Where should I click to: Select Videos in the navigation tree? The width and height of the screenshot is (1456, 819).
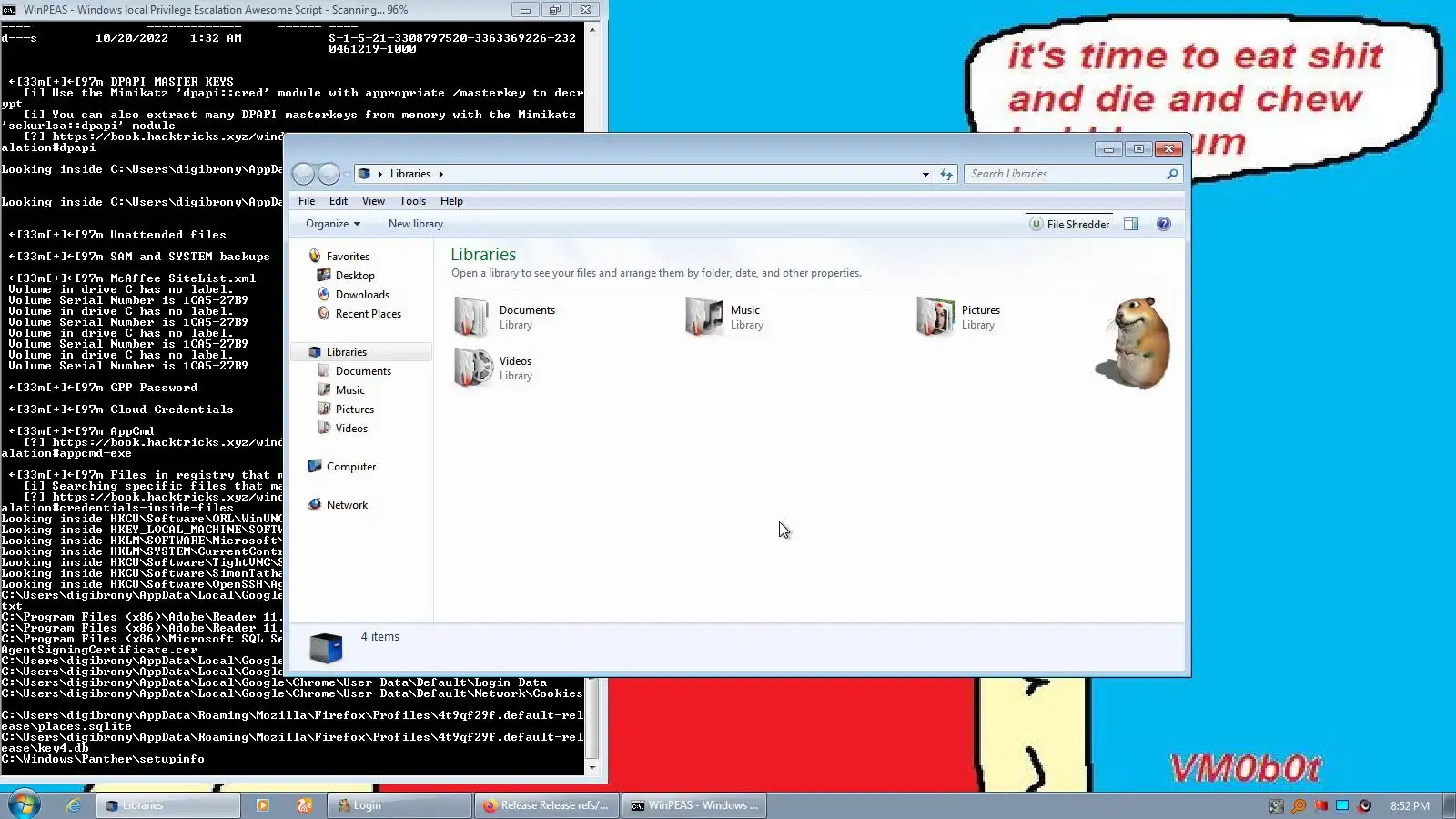[x=351, y=429]
